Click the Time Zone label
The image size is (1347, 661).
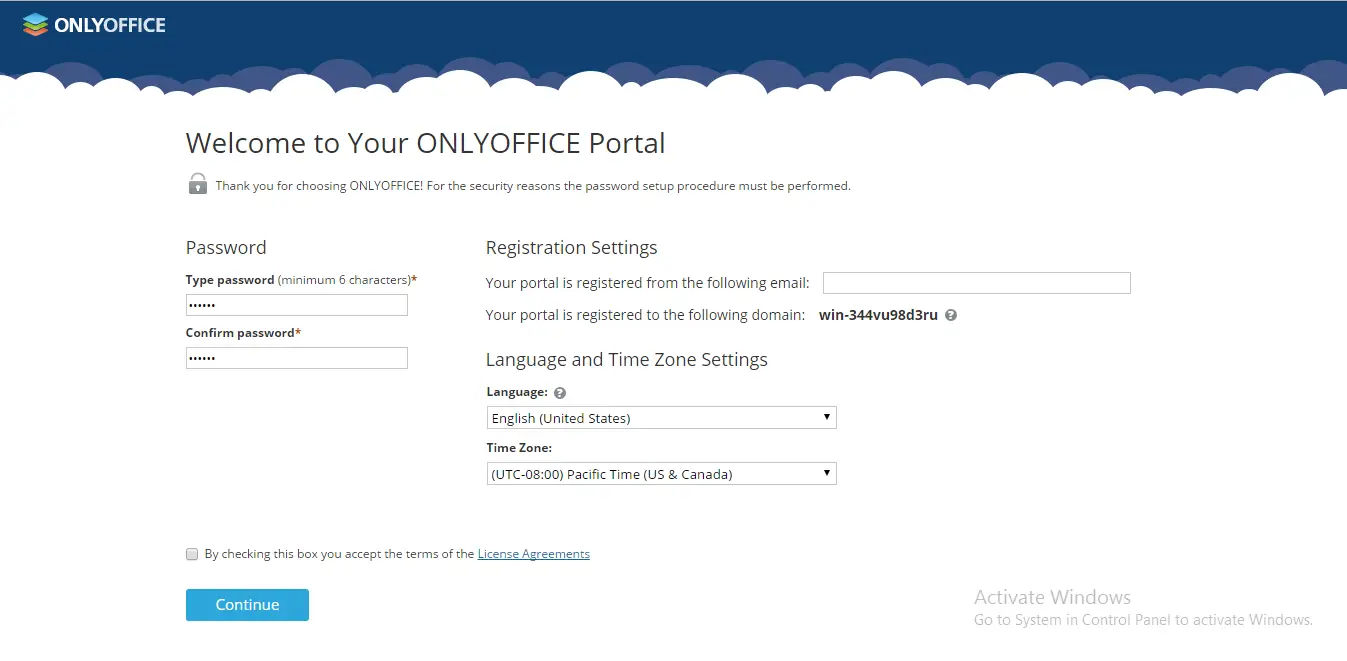[x=519, y=448]
